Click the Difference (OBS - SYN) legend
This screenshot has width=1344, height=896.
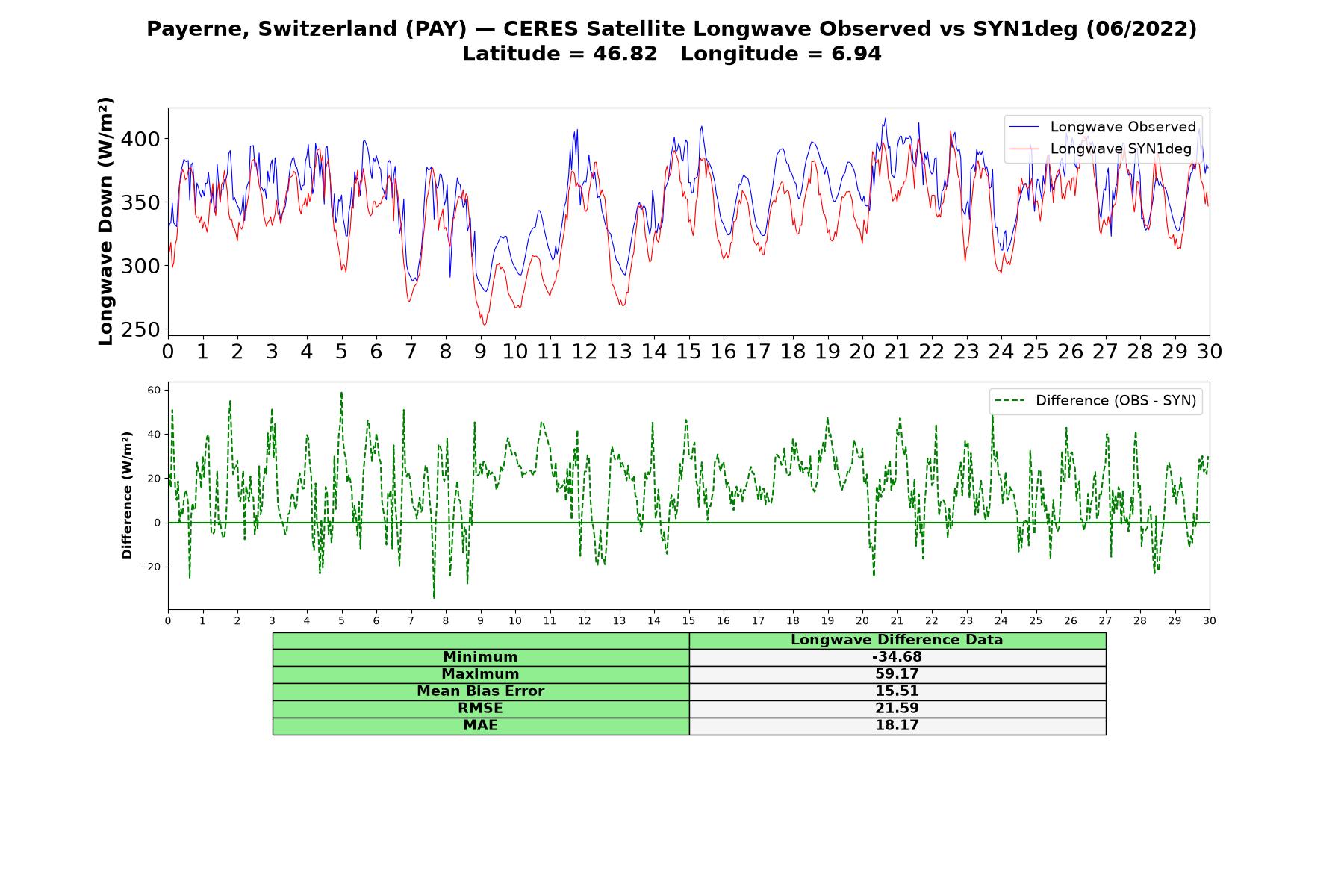(x=1096, y=401)
